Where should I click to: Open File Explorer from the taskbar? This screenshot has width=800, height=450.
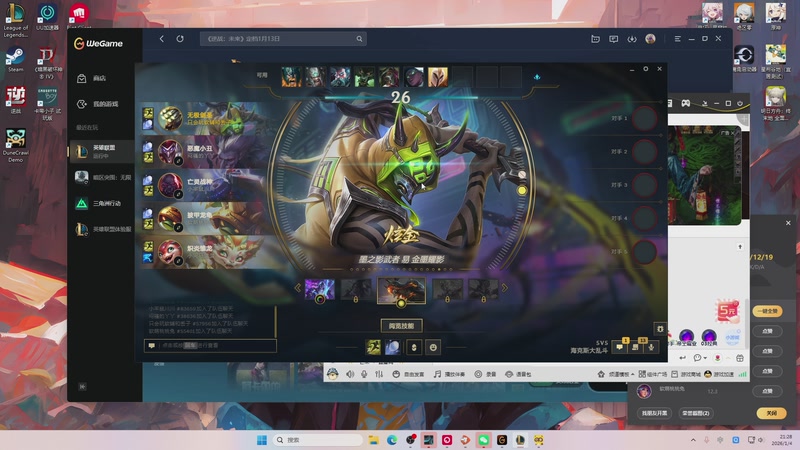(x=373, y=440)
